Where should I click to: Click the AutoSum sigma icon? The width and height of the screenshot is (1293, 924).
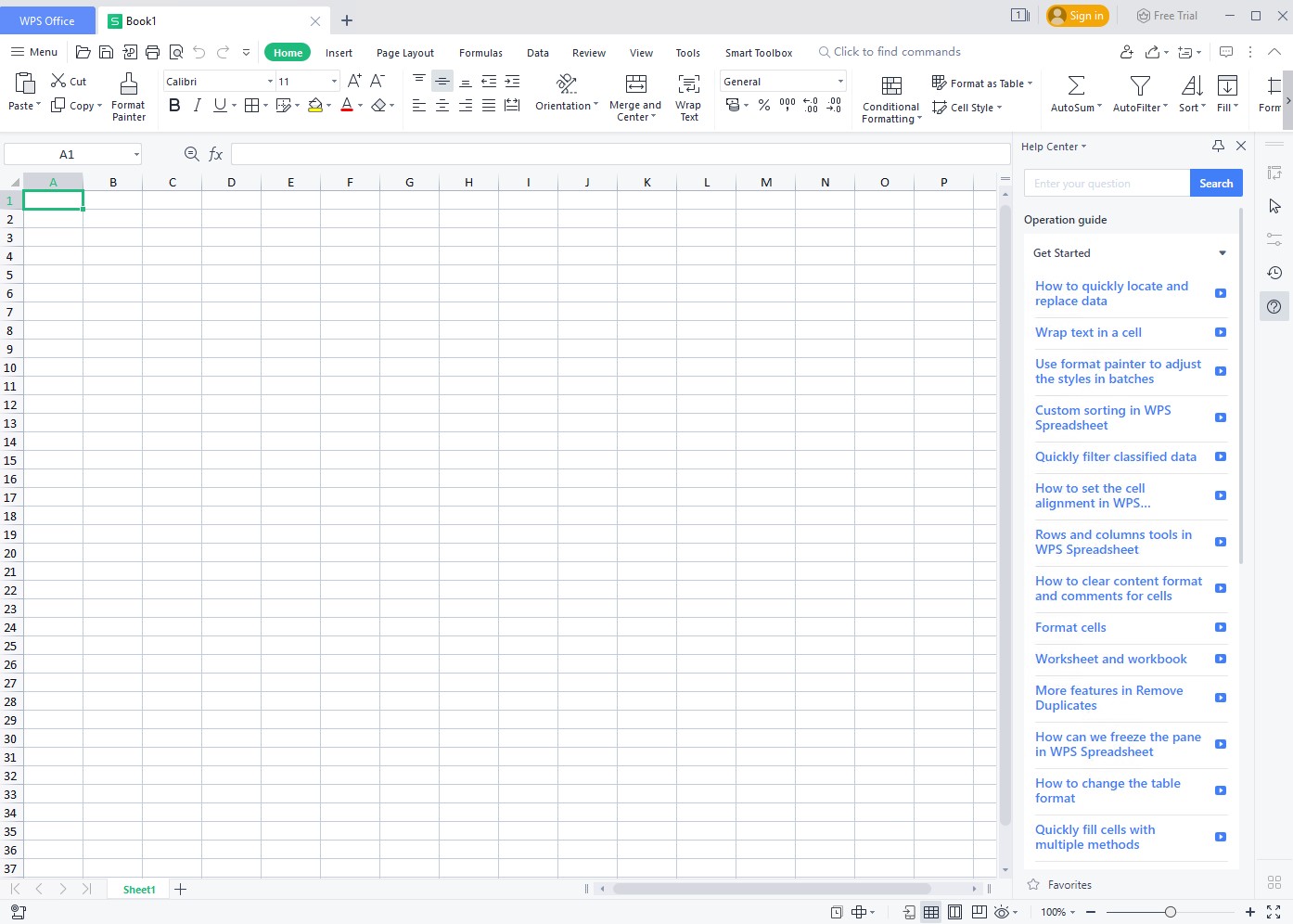(x=1076, y=85)
